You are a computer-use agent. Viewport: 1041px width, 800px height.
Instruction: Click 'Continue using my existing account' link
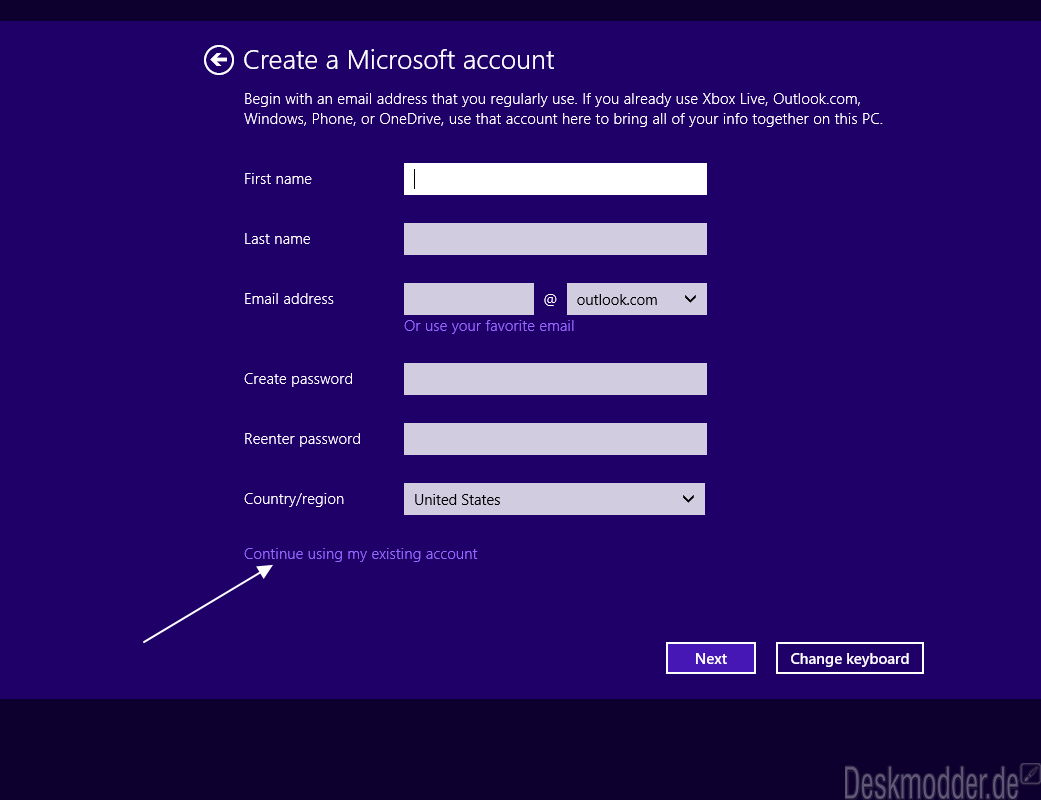pyautogui.click(x=360, y=554)
